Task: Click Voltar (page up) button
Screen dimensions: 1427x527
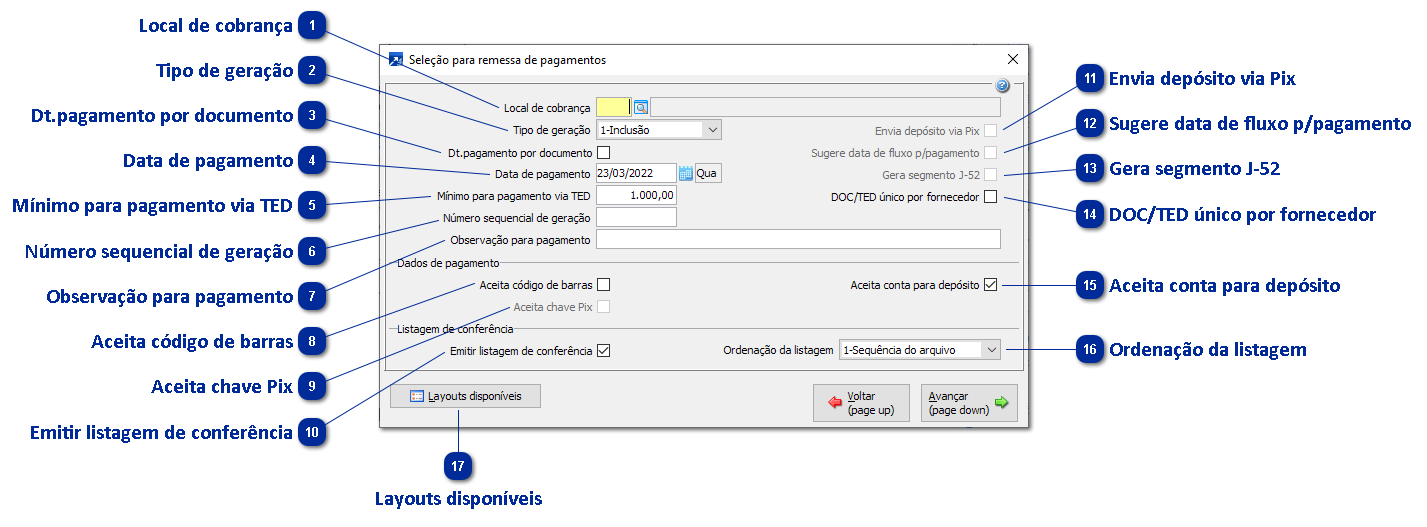Action: [x=861, y=403]
